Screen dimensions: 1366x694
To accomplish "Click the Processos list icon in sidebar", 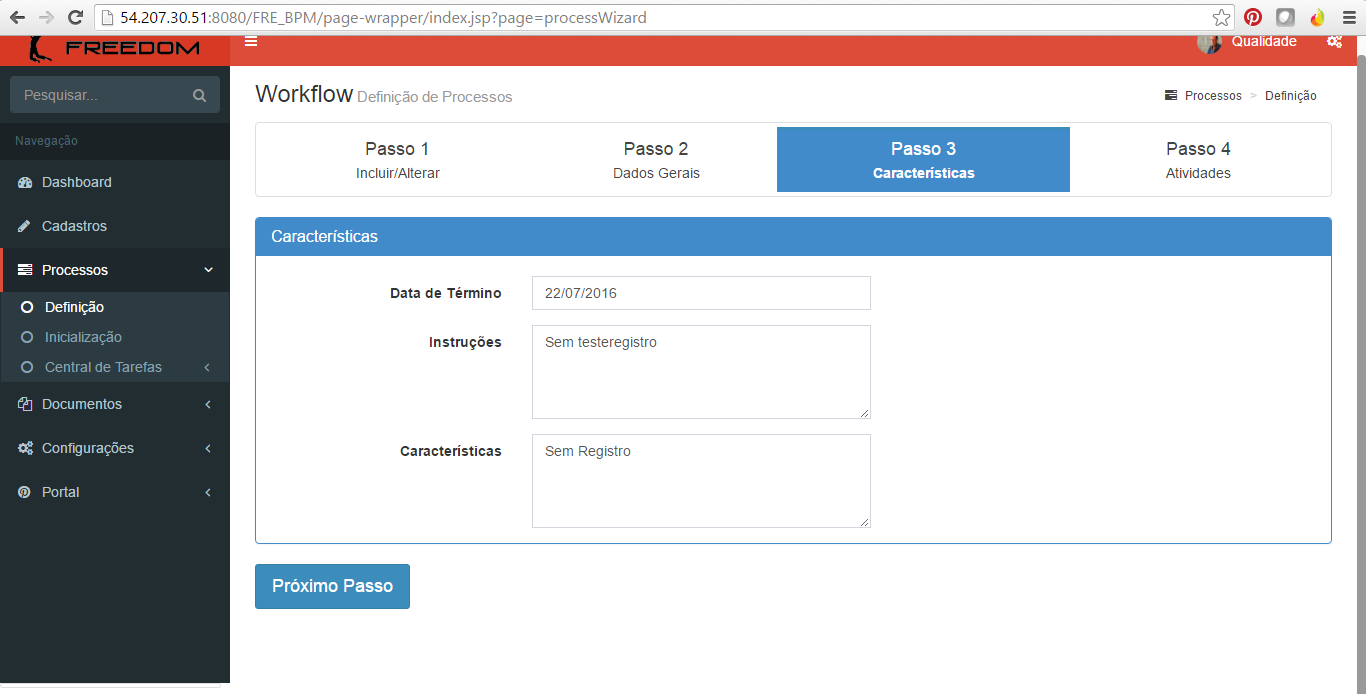I will 25,270.
